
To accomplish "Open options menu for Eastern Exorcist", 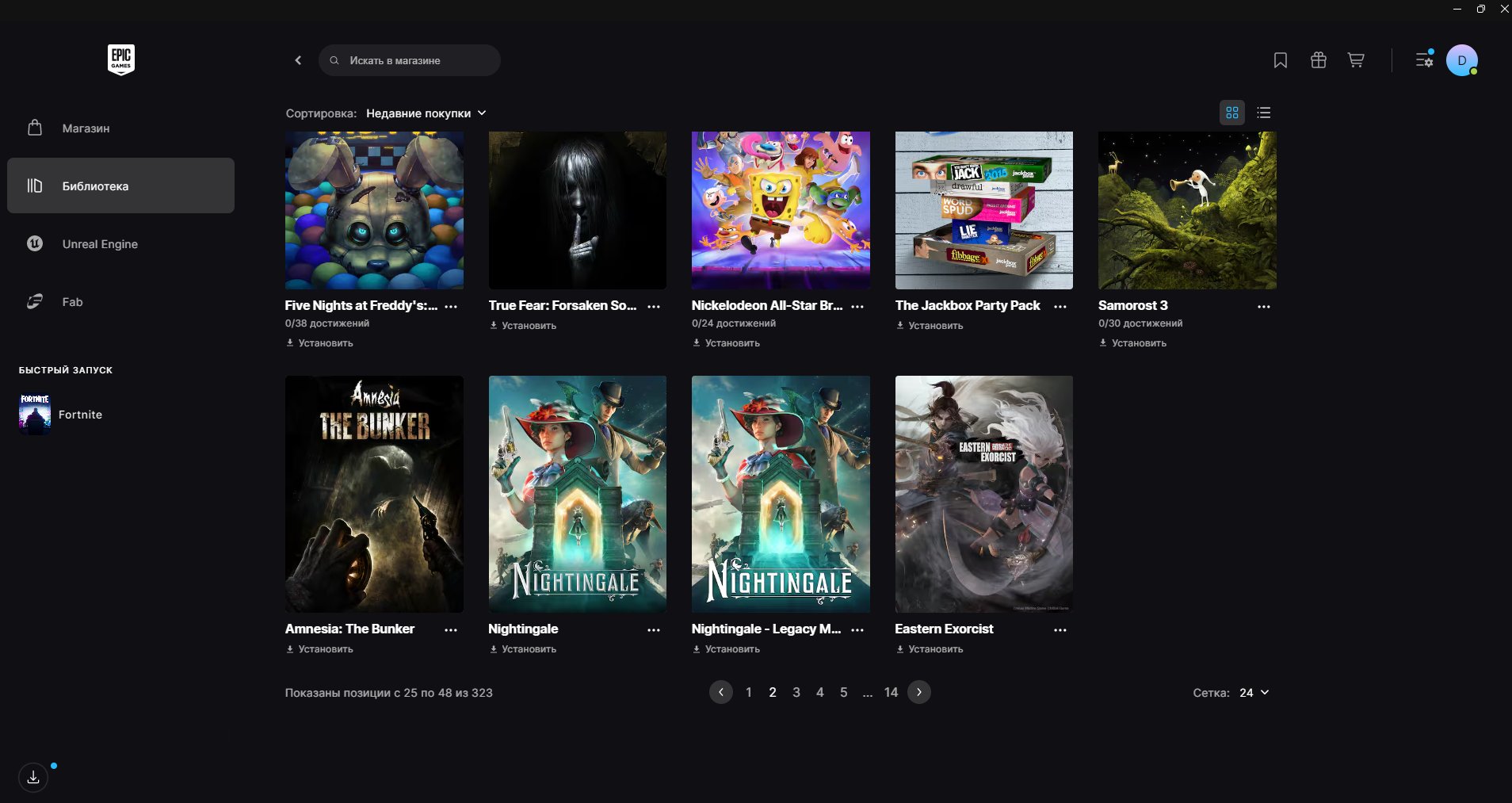I will coord(1060,630).
